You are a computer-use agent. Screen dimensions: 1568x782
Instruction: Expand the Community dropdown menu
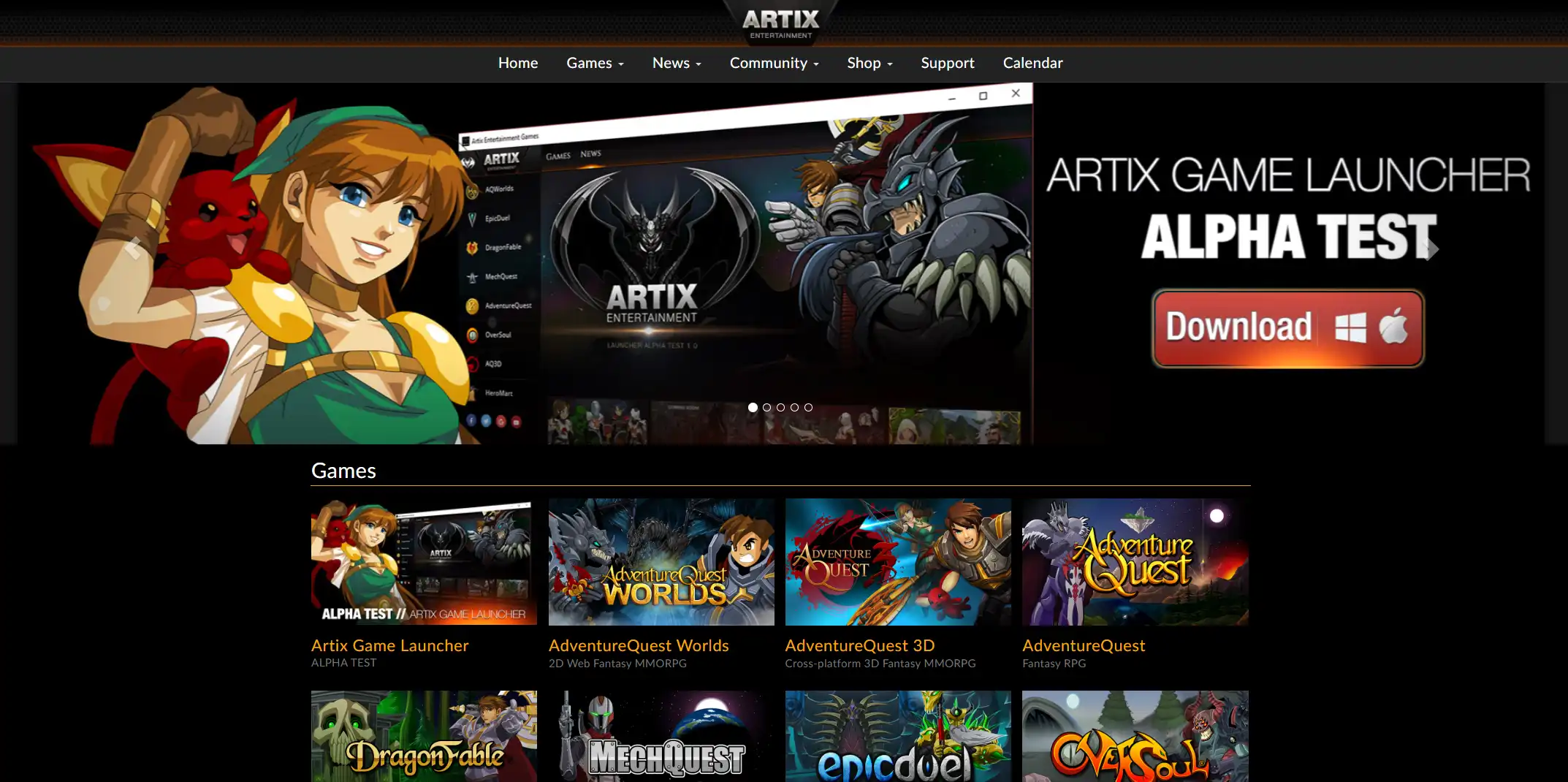tap(775, 64)
